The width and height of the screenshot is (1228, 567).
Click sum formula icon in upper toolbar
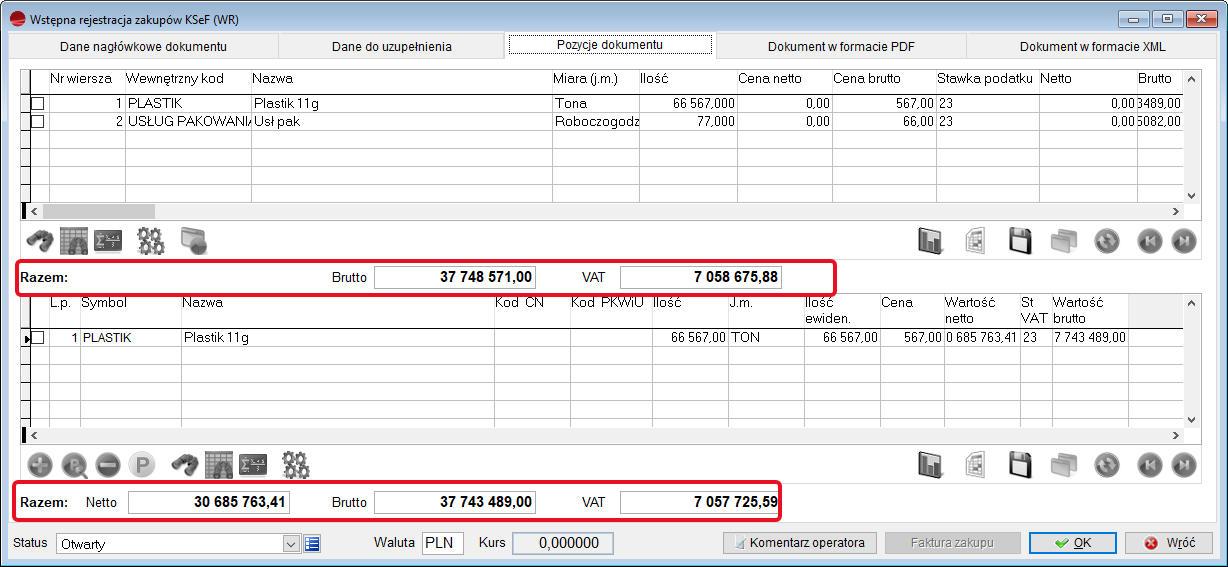pyautogui.click(x=107, y=240)
